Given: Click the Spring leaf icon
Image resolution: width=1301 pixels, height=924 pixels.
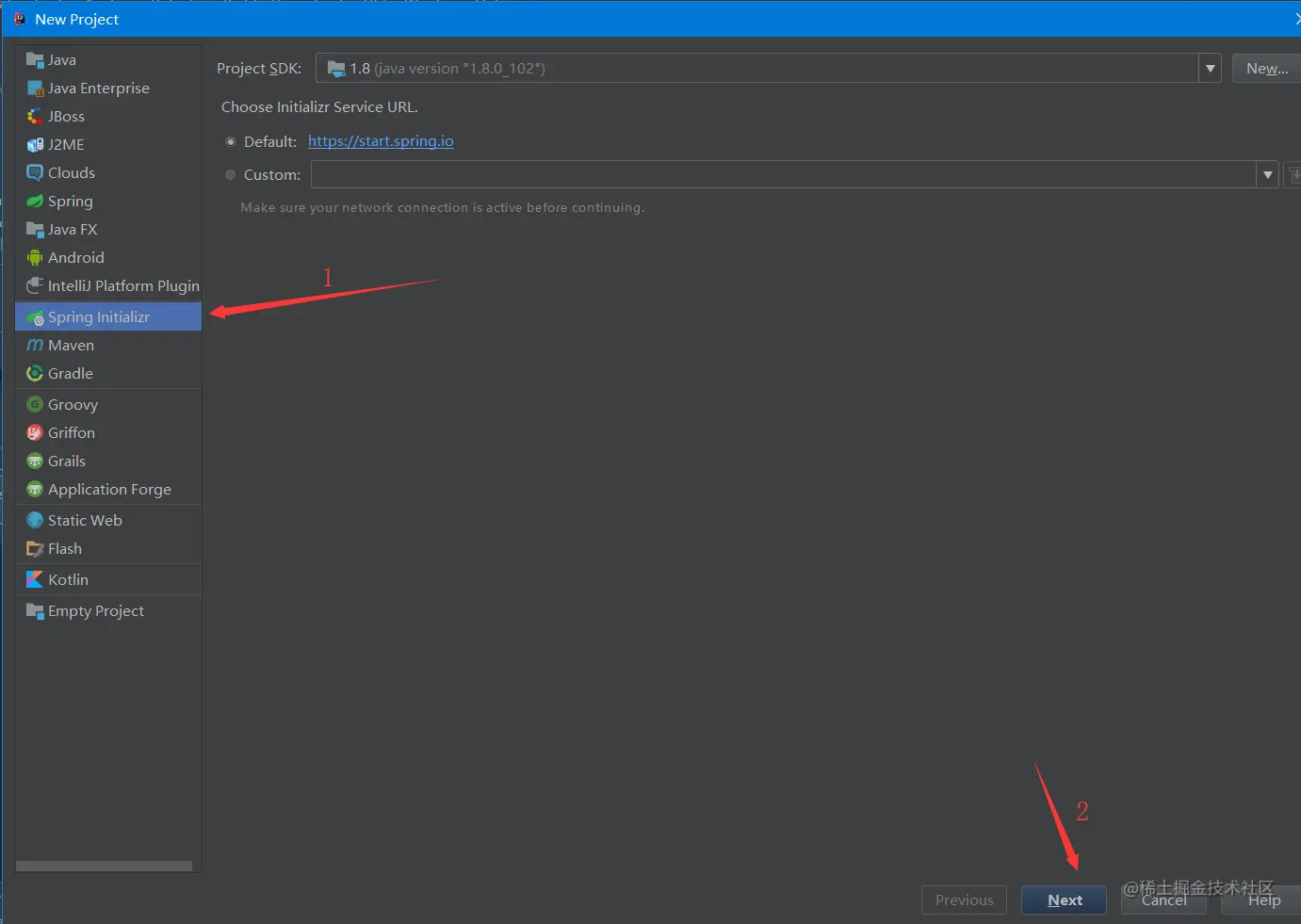Looking at the screenshot, I should (35, 202).
